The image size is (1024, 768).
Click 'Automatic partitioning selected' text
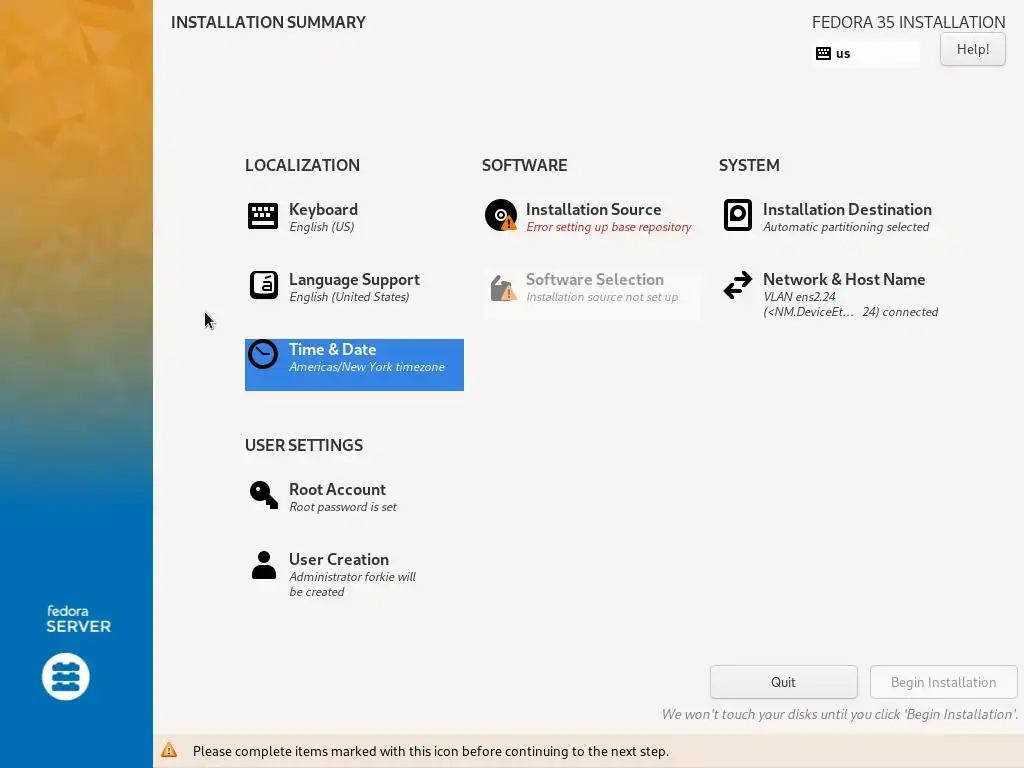tap(846, 227)
